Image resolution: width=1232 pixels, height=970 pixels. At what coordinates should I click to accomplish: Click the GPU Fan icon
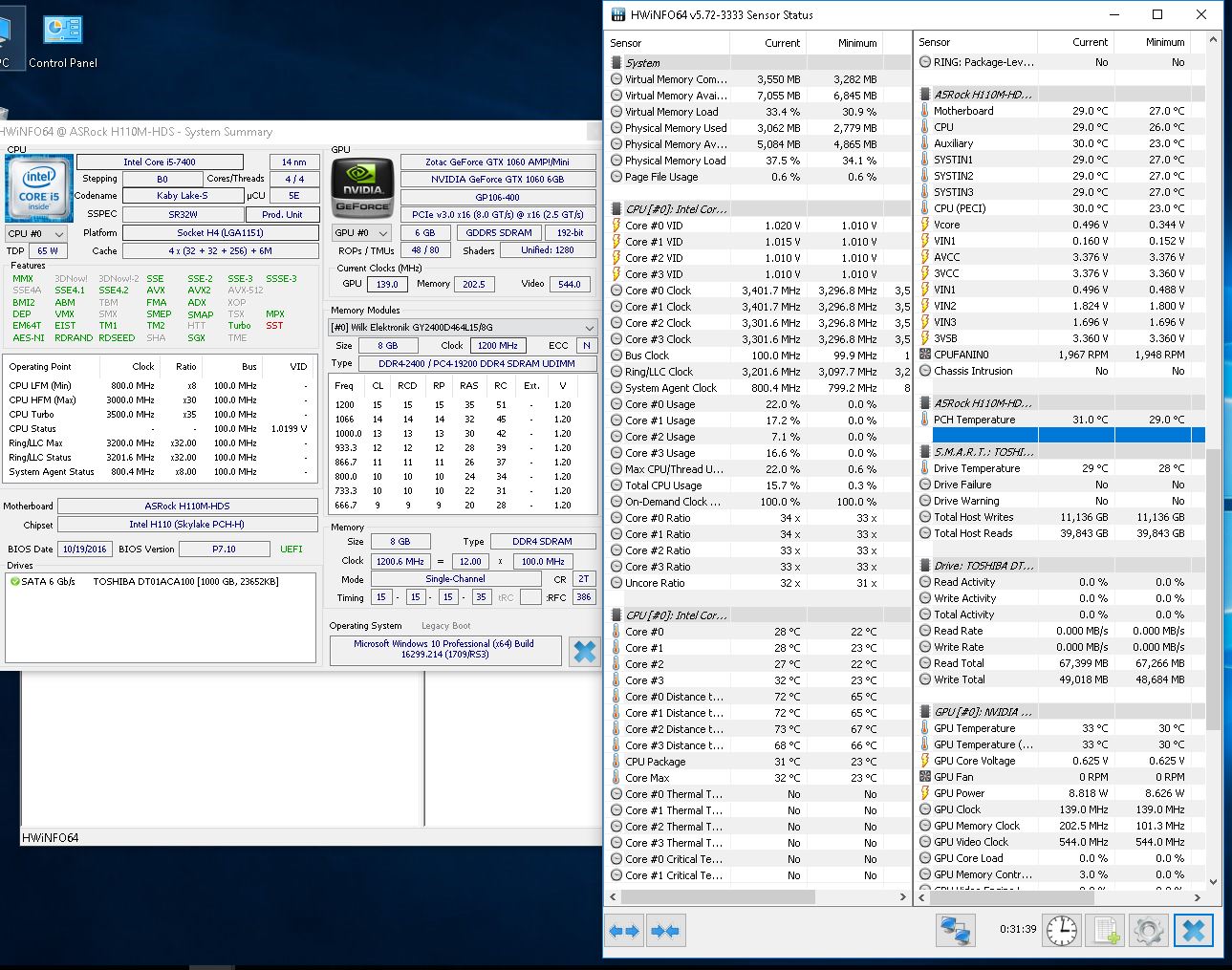(925, 777)
